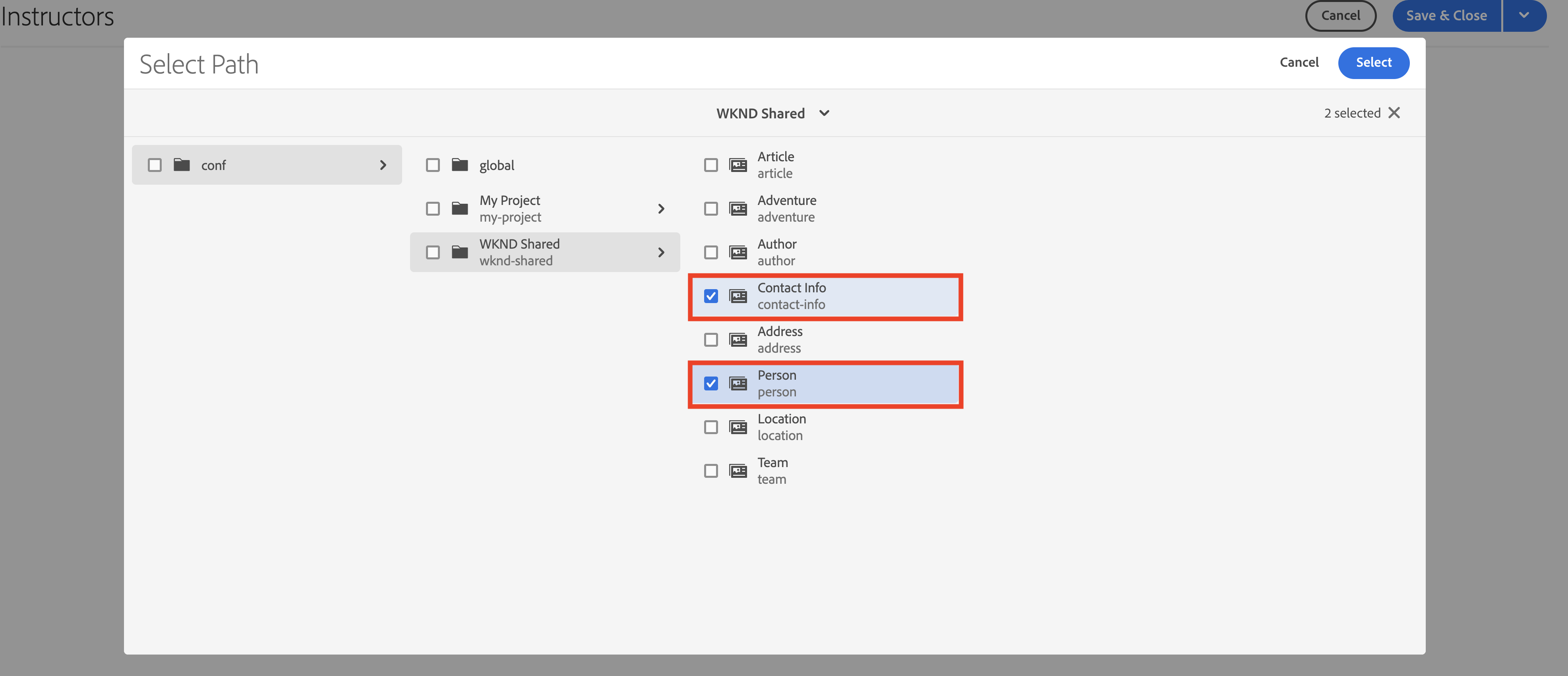This screenshot has width=1568, height=676.
Task: Click the global folder icon
Action: click(x=460, y=165)
